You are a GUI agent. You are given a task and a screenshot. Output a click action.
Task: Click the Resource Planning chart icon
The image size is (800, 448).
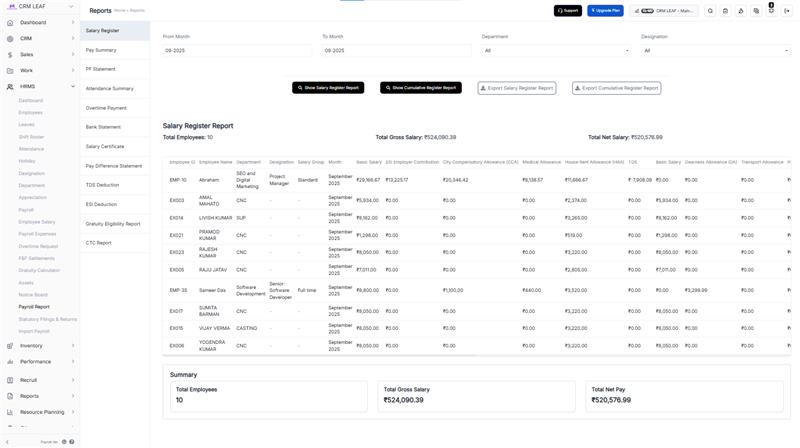pos(10,412)
